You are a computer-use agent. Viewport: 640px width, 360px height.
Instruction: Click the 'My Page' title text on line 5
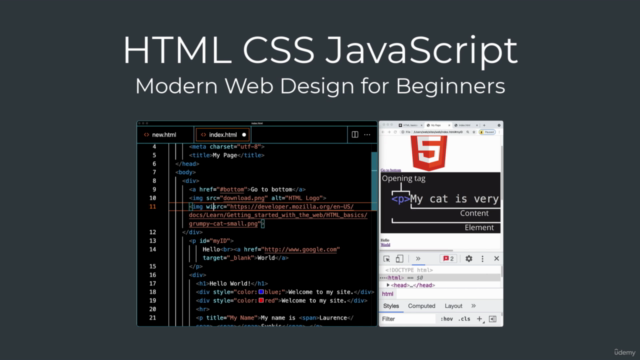224,155
